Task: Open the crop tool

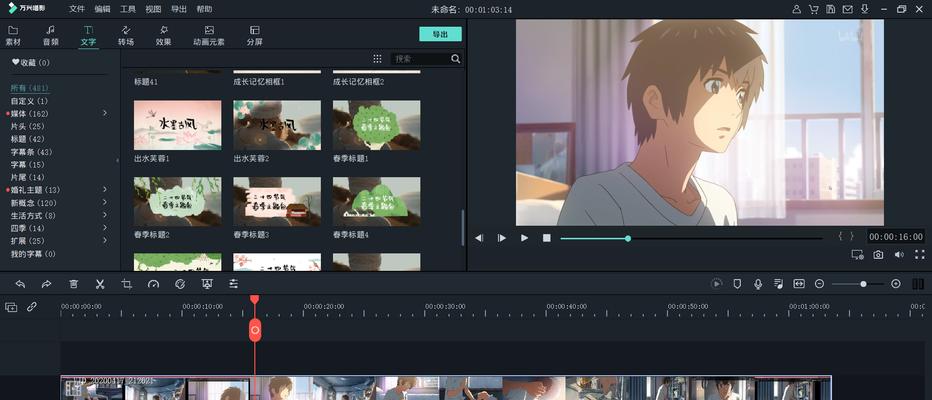Action: 127,284
